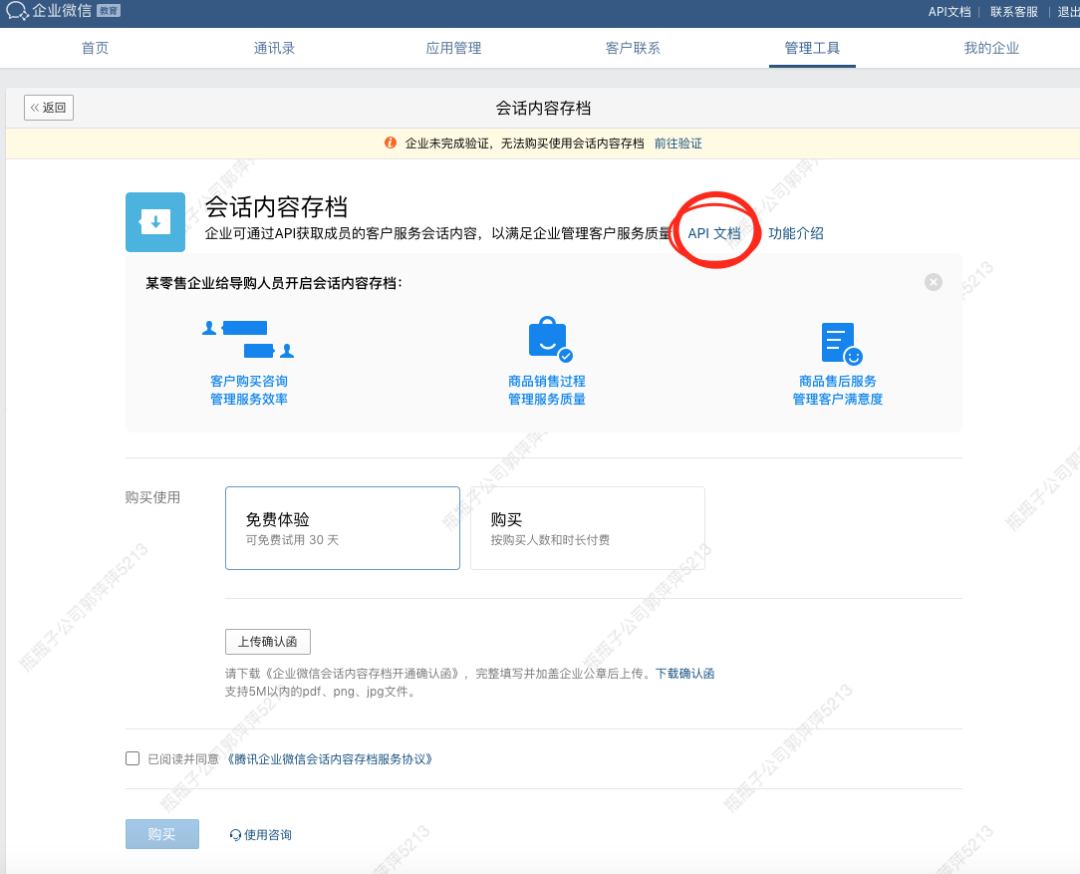Click the headset icon beside 使用咨询
The height and width of the screenshot is (874, 1080).
pos(235,835)
